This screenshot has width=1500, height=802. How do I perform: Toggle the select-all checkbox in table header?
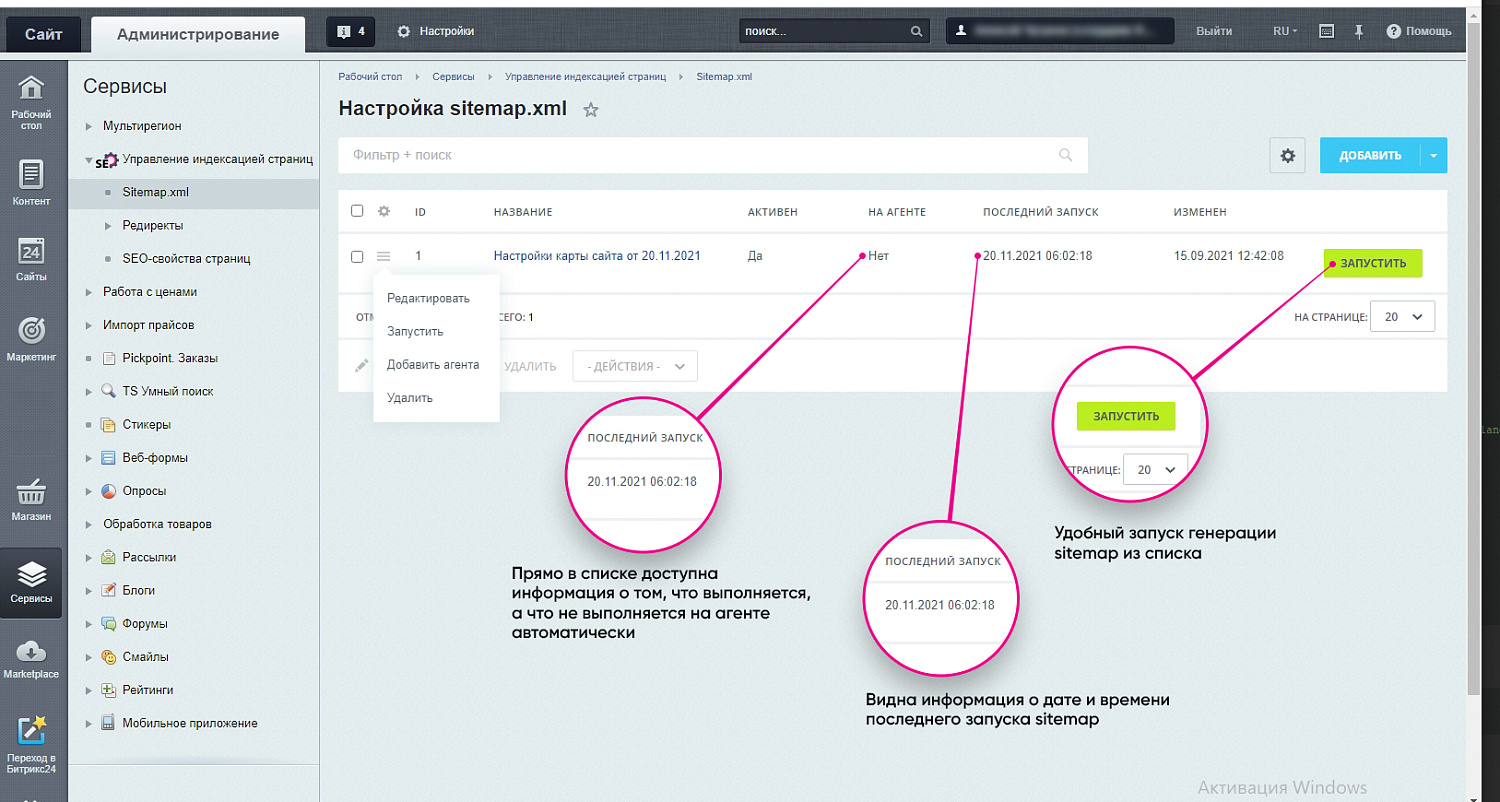tap(357, 211)
